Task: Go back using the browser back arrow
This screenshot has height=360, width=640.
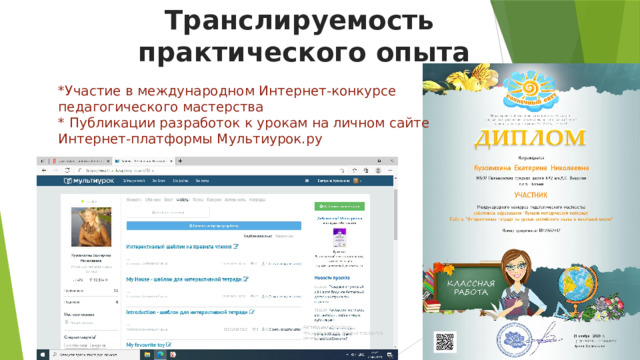Action: (x=44, y=170)
